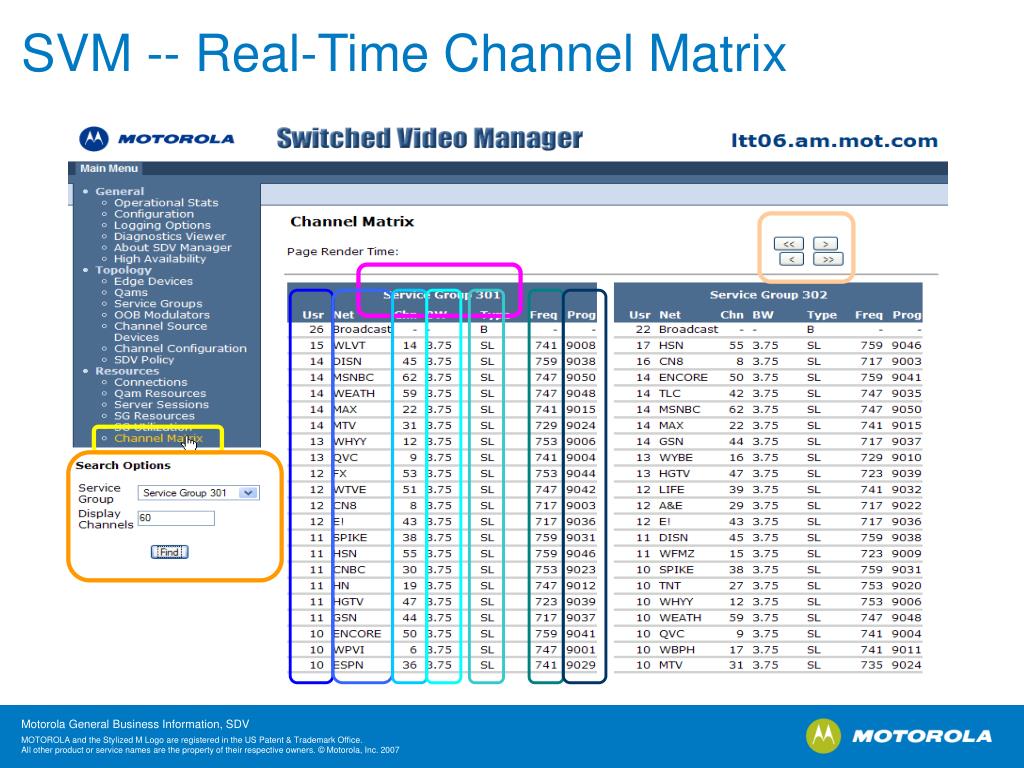This screenshot has width=1024, height=768.
Task: Open SG Resources
Action: 154,416
